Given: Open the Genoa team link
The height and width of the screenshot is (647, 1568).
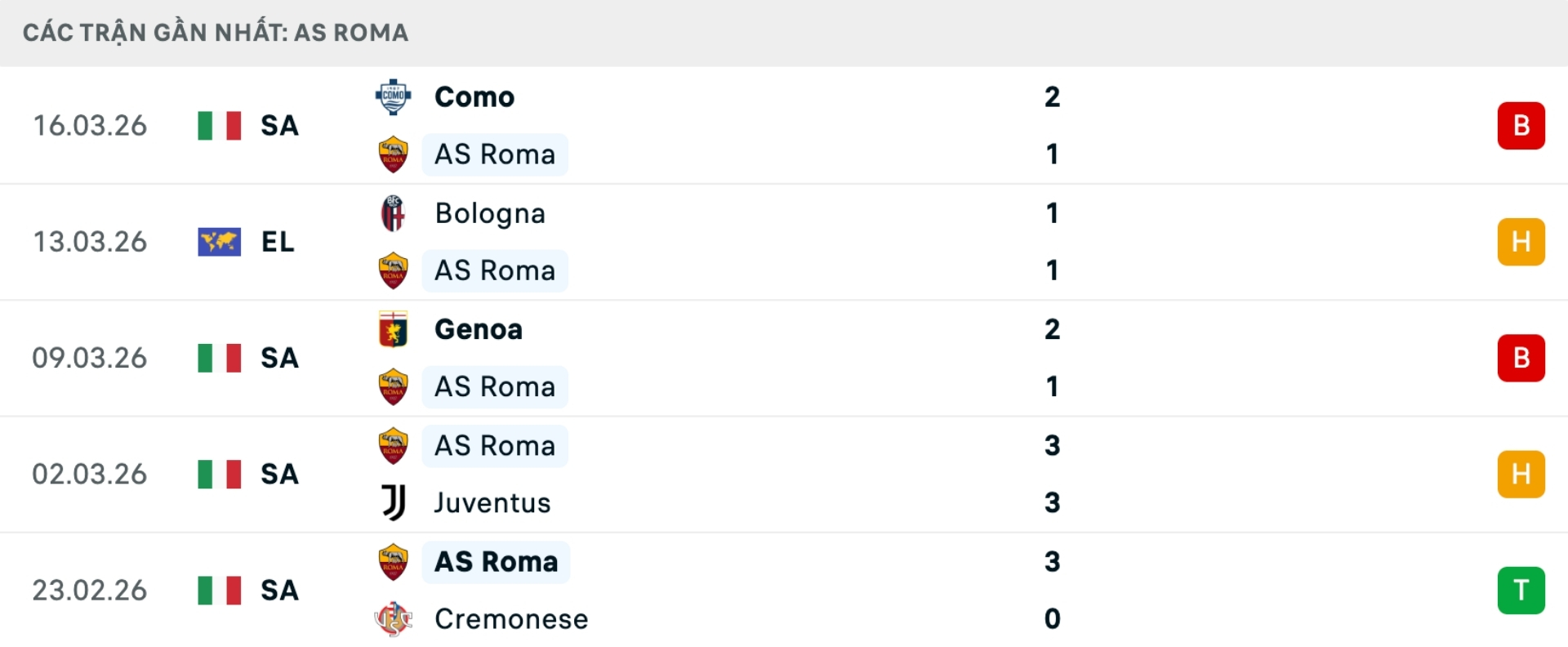Looking at the screenshot, I should (x=479, y=329).
